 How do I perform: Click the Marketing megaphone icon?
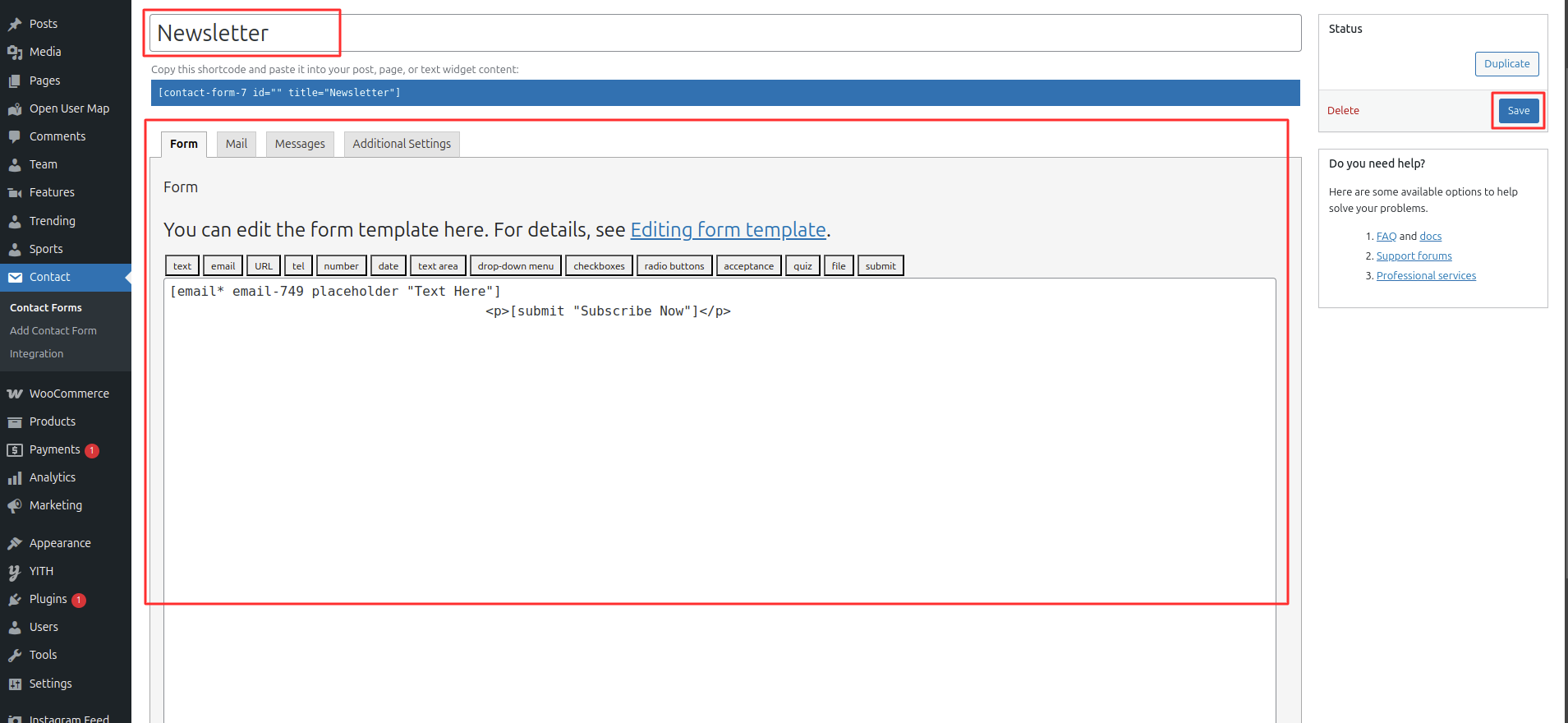[x=15, y=505]
